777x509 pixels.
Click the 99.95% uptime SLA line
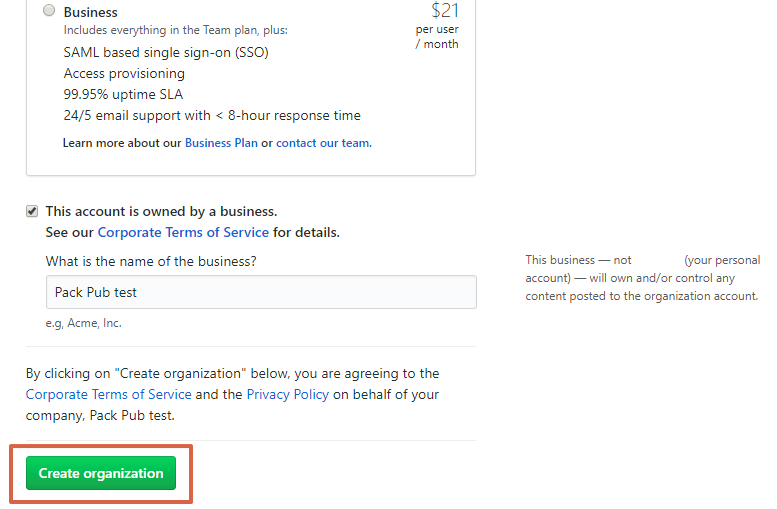pyautogui.click(x=123, y=94)
